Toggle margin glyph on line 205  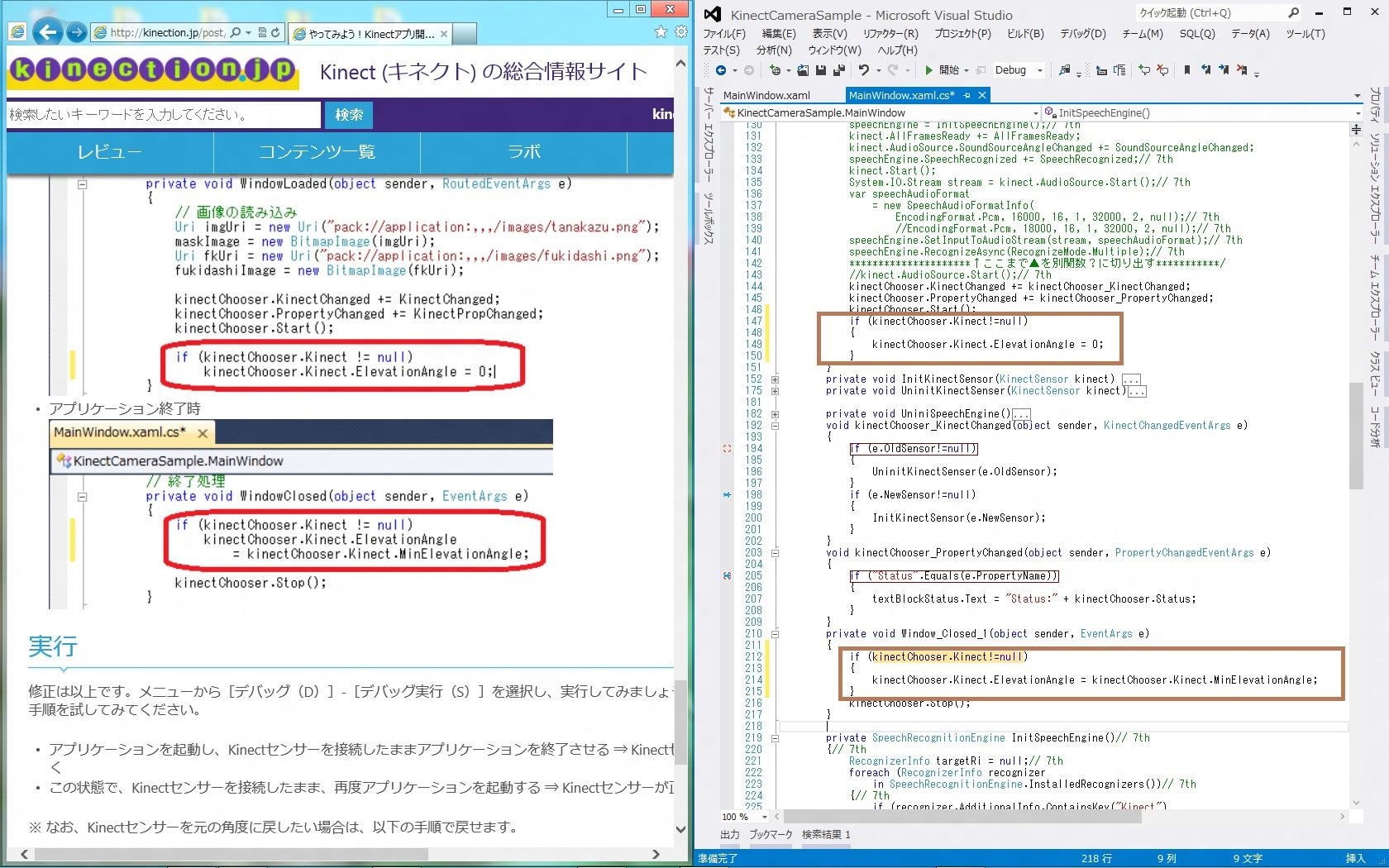[727, 576]
